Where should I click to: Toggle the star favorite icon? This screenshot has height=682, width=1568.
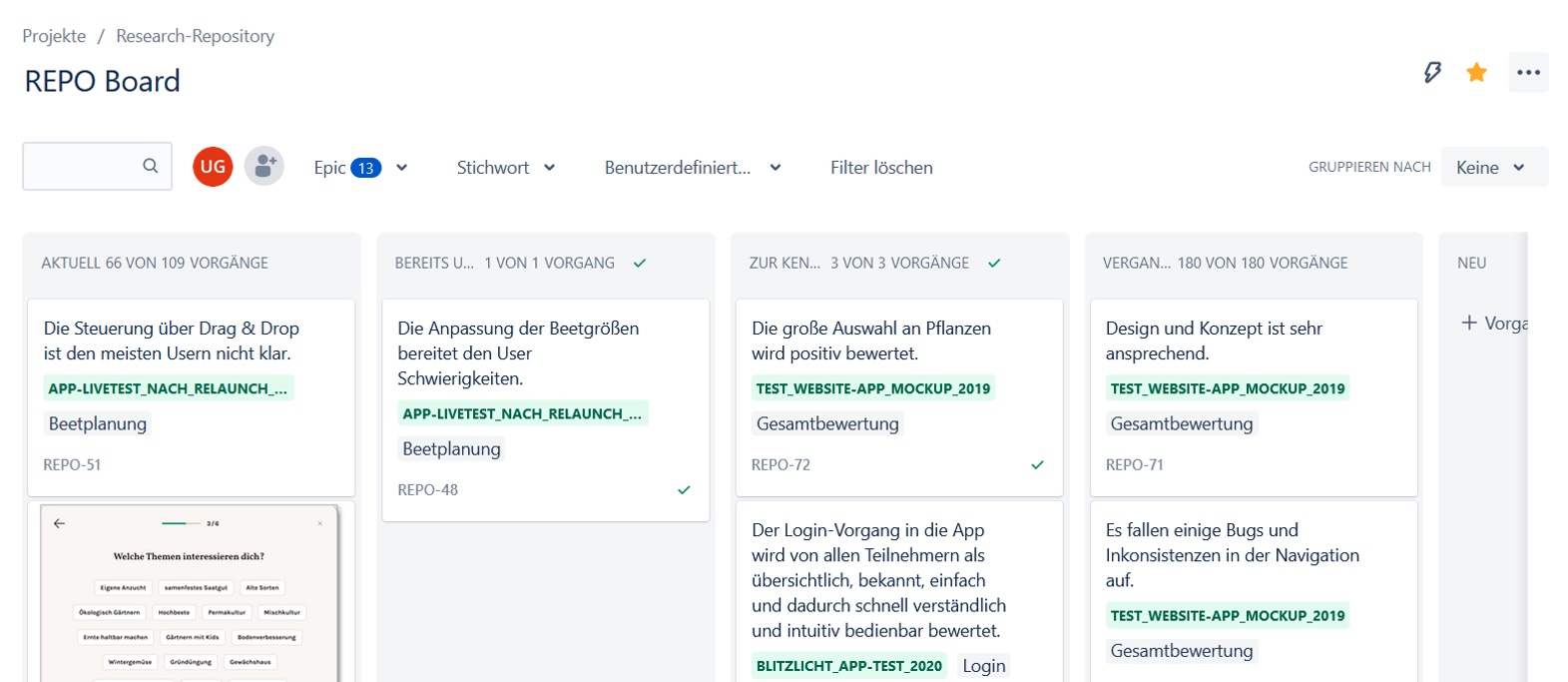click(1476, 72)
